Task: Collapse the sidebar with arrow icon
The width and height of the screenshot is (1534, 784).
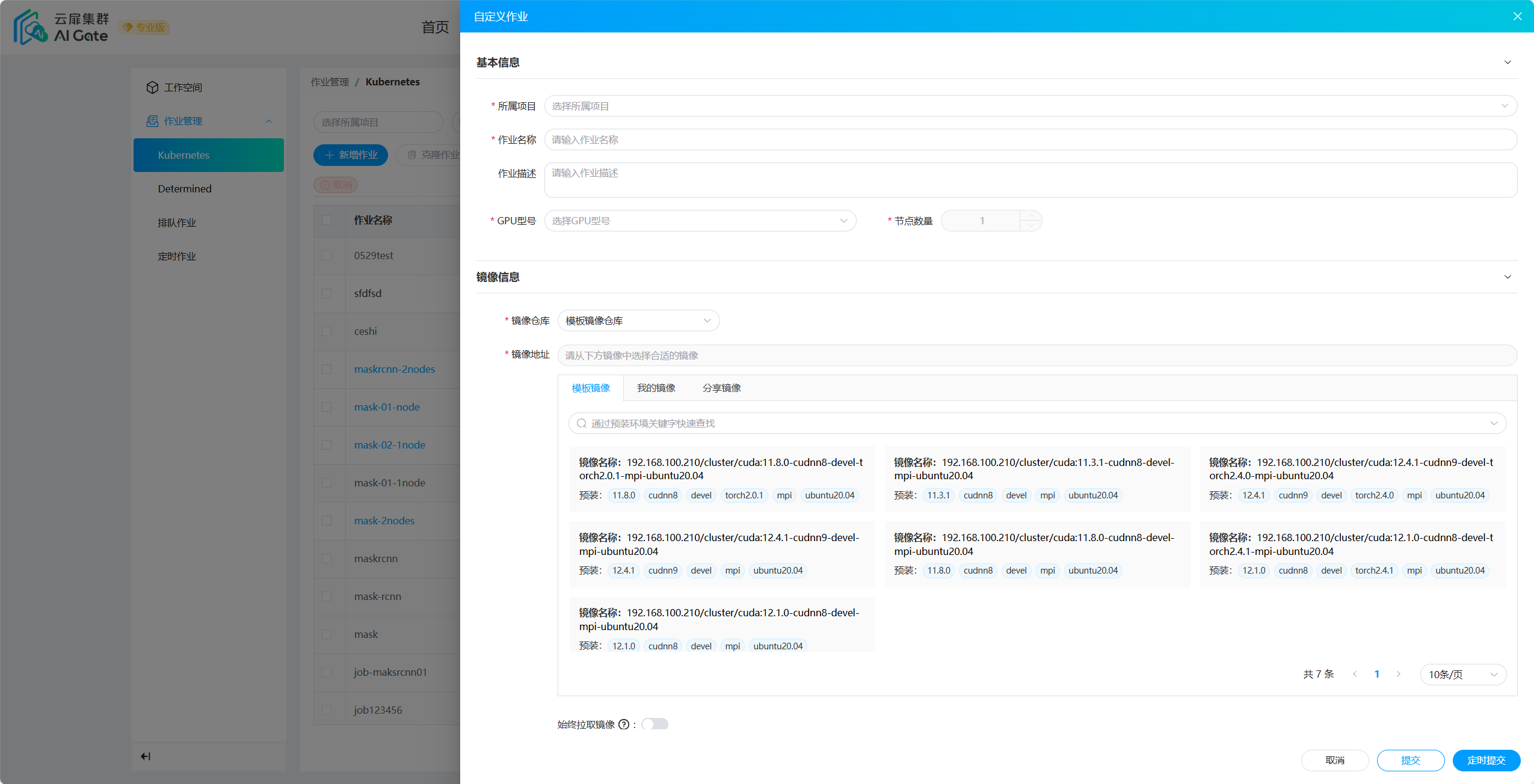Action: point(146,756)
